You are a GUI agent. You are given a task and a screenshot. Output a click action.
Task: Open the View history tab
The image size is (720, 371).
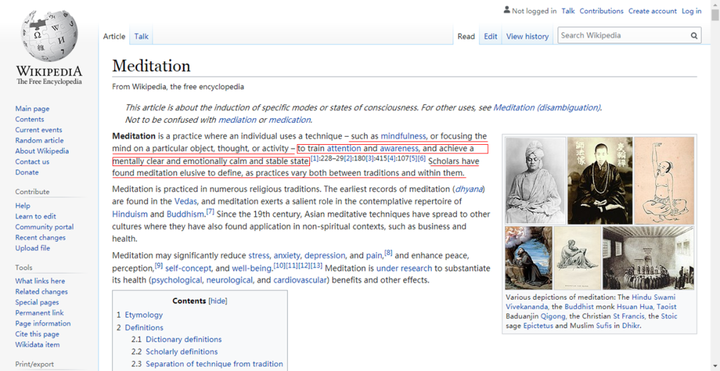pyautogui.click(x=527, y=36)
